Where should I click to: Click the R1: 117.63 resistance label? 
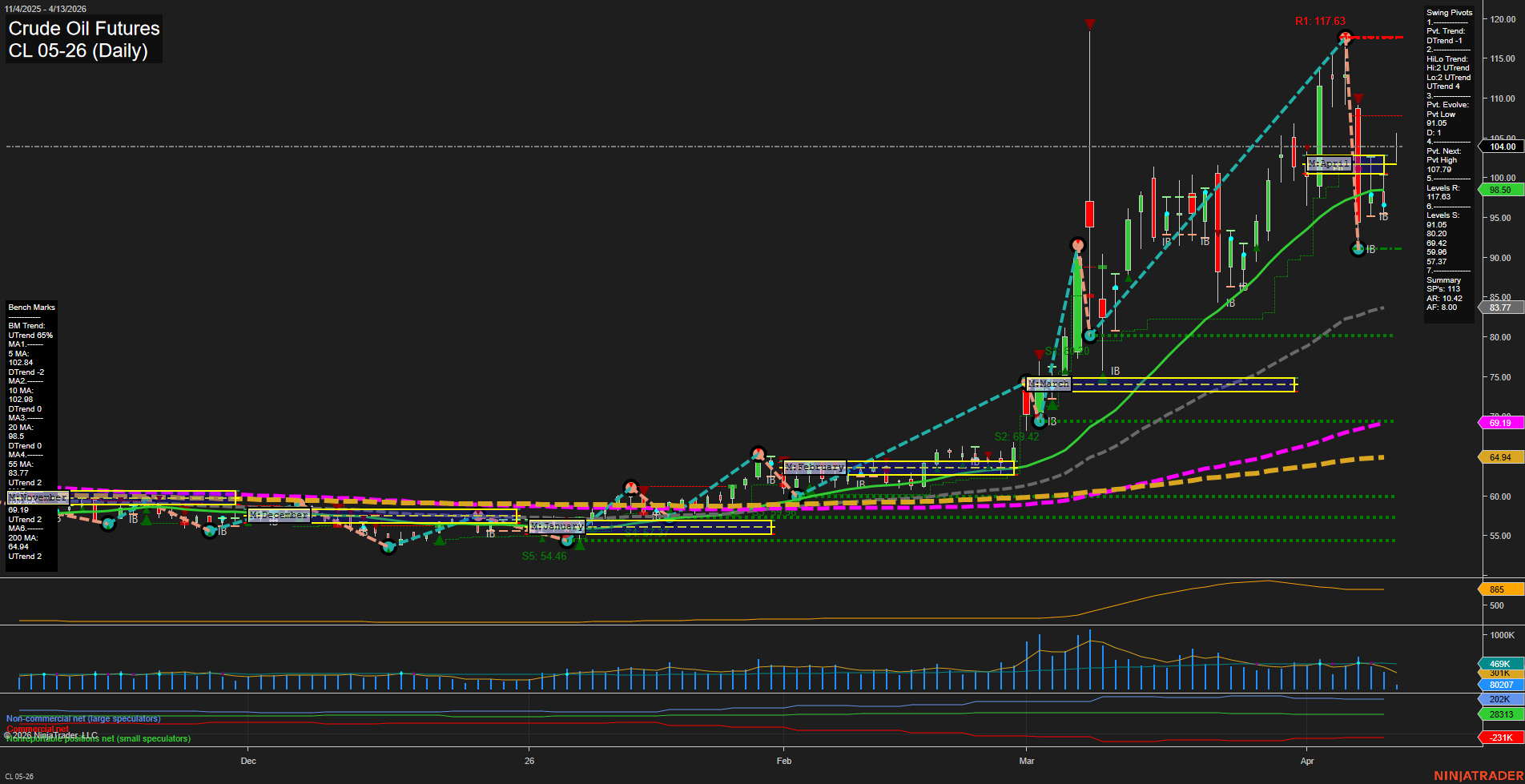pos(1320,22)
